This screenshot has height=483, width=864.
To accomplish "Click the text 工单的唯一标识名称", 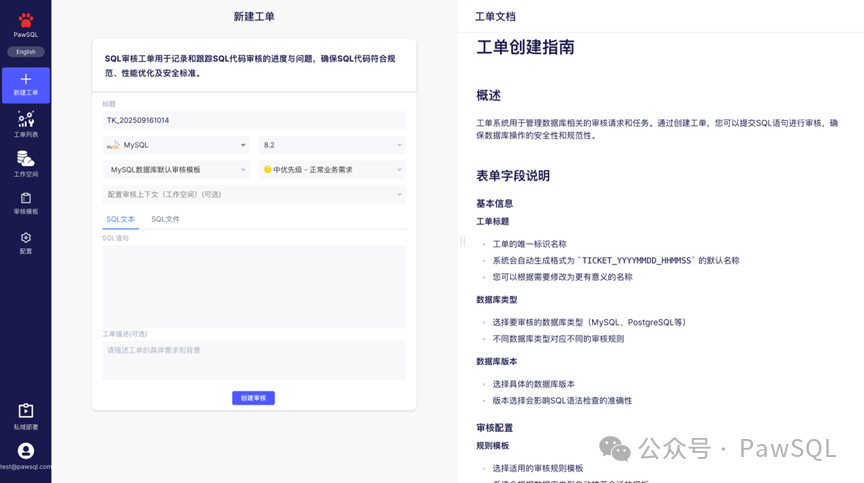I will tap(530, 244).
